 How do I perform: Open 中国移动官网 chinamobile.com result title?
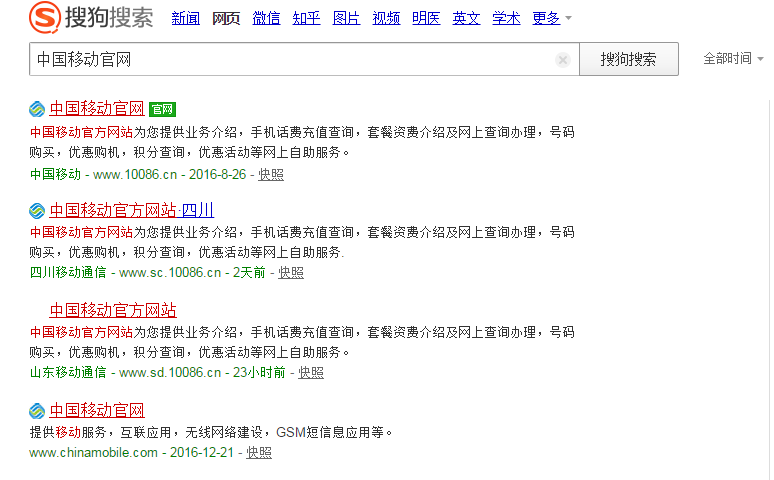pos(97,410)
